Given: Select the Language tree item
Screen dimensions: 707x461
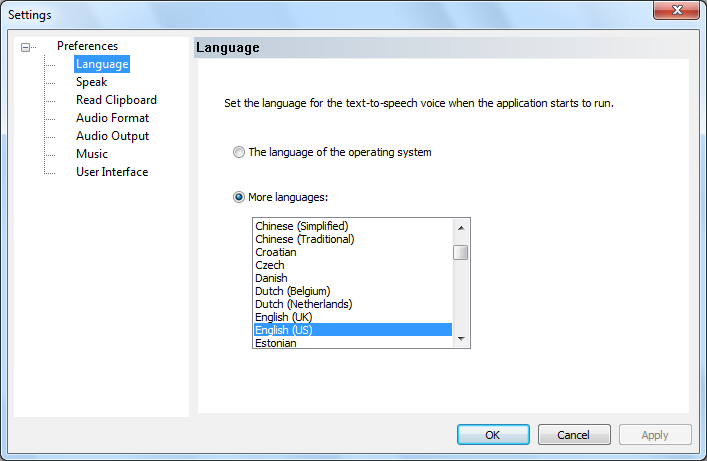Looking at the screenshot, I should [102, 64].
